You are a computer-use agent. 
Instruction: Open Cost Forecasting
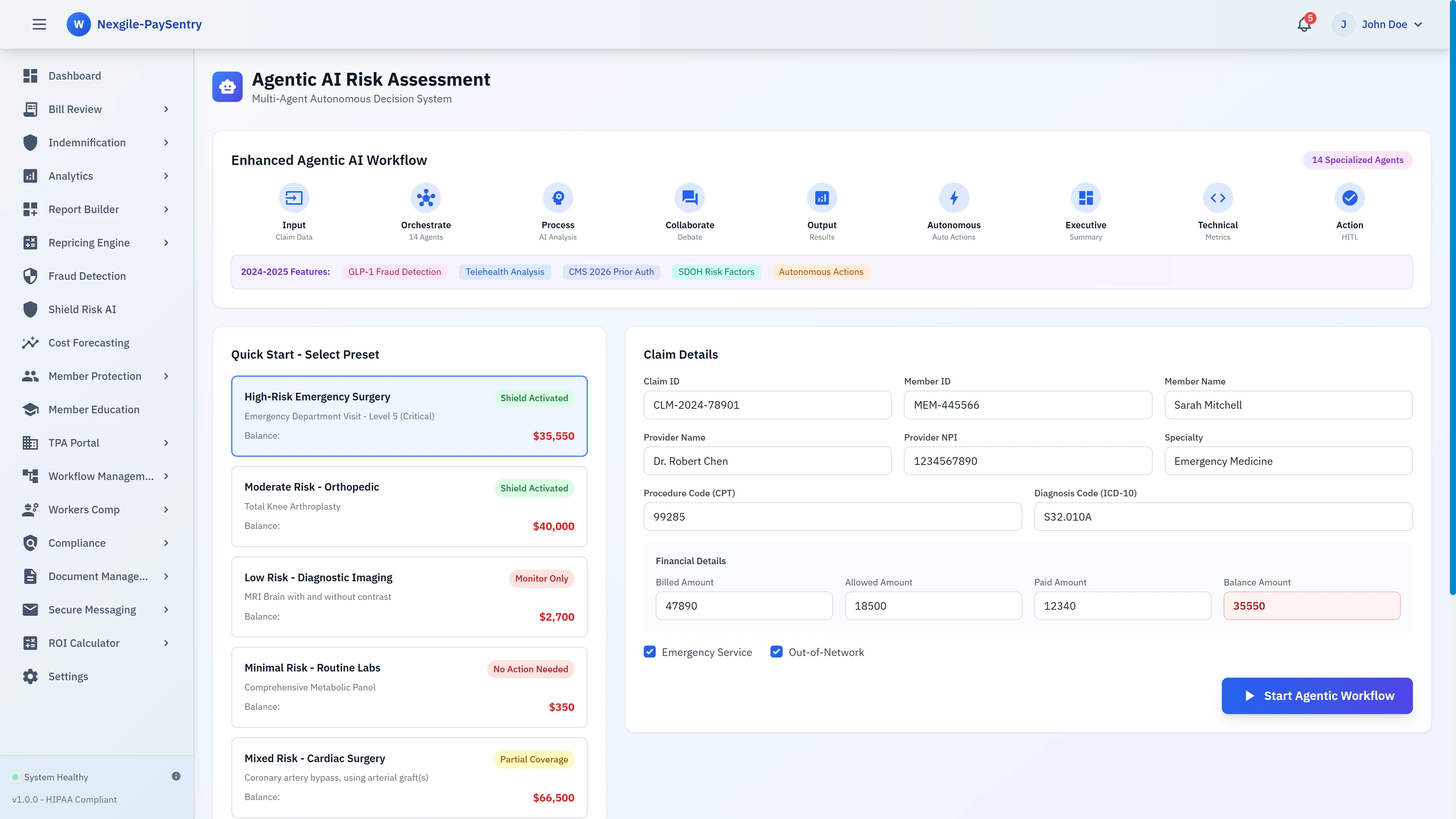88,342
